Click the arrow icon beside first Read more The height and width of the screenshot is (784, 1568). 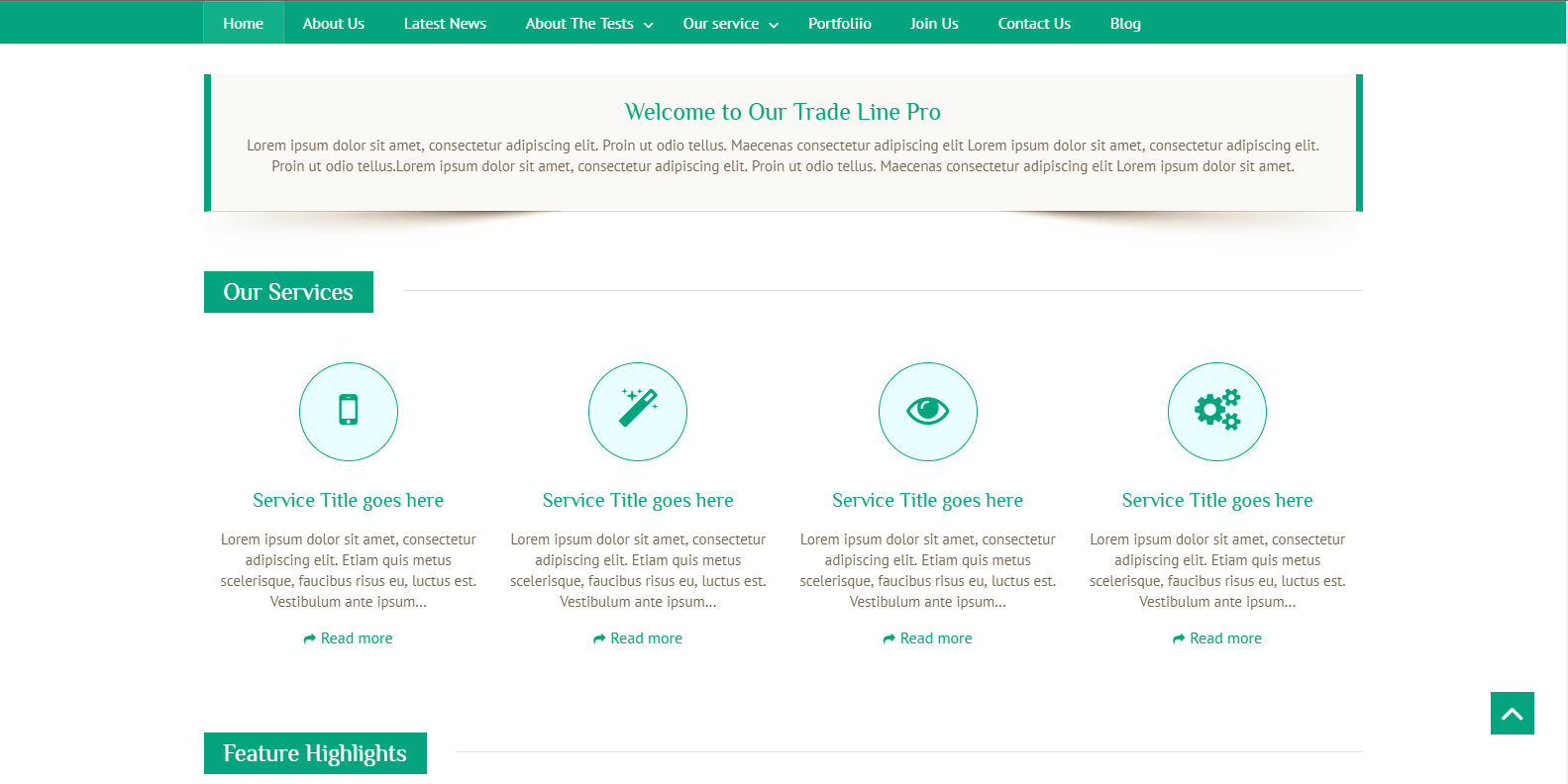click(309, 639)
